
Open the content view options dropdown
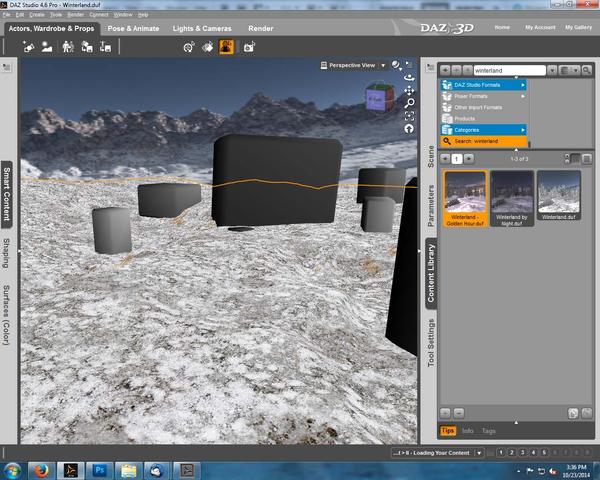tap(569, 70)
